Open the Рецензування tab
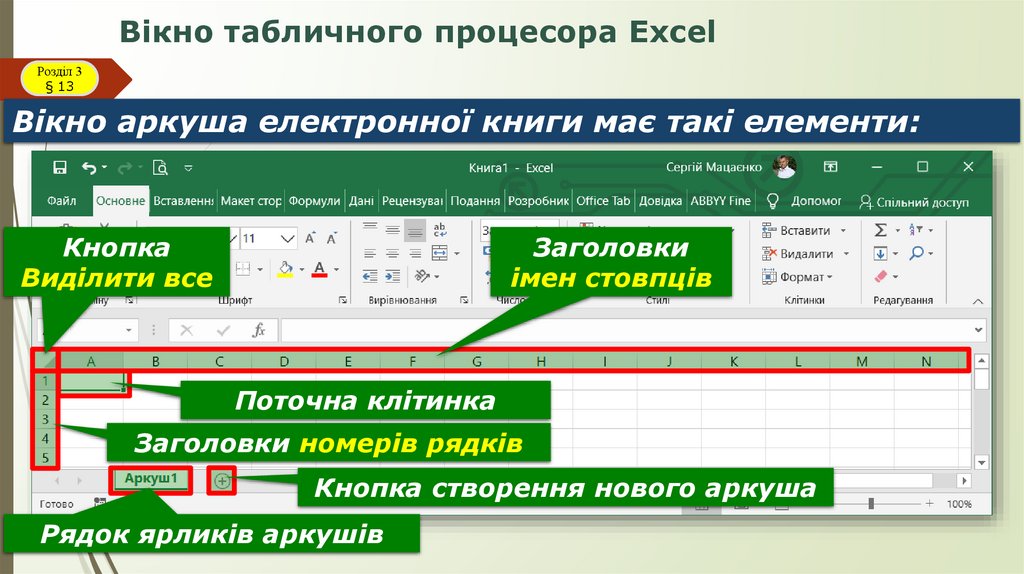 [412, 201]
